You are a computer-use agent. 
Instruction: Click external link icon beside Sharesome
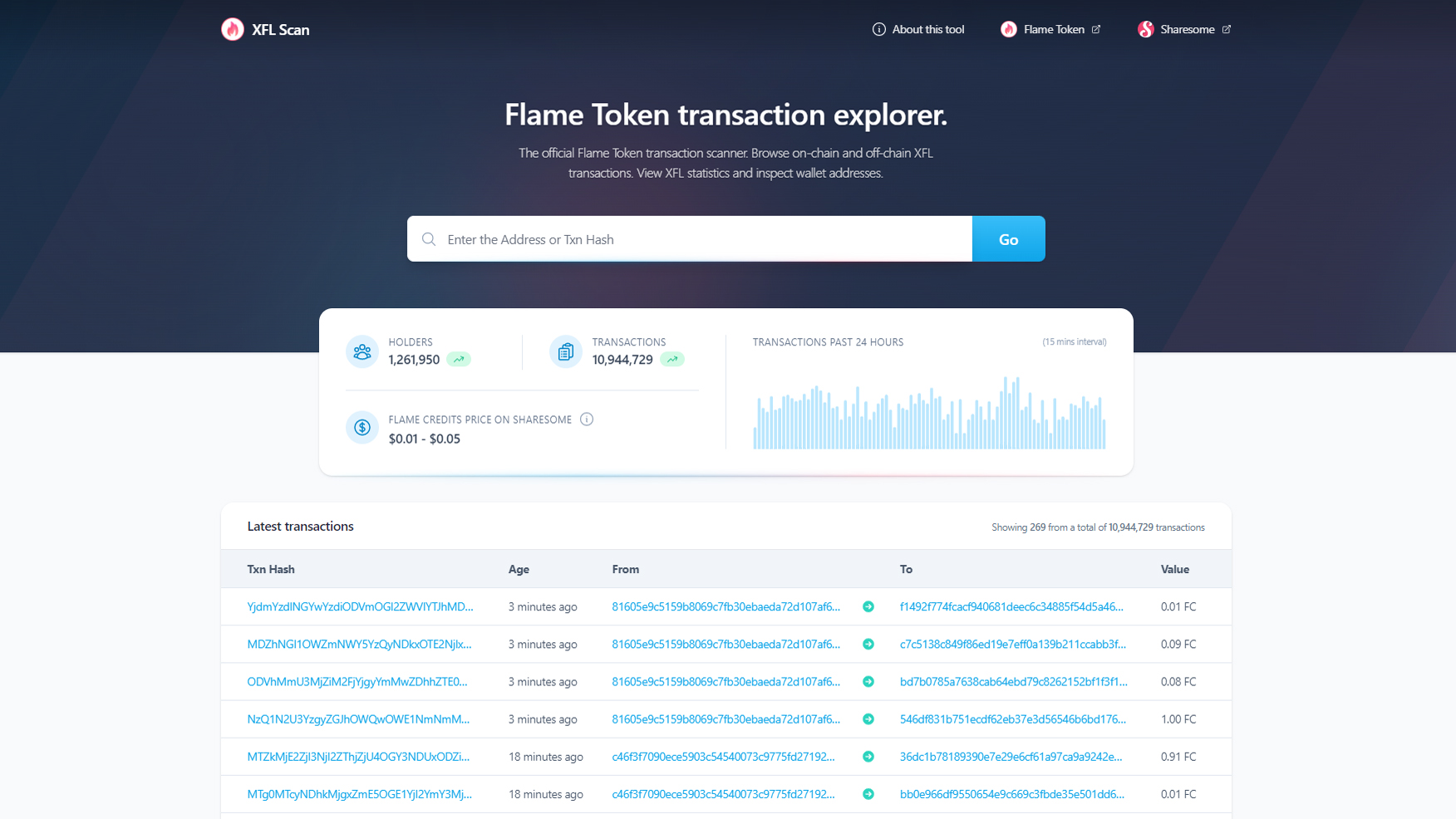coord(1226,29)
